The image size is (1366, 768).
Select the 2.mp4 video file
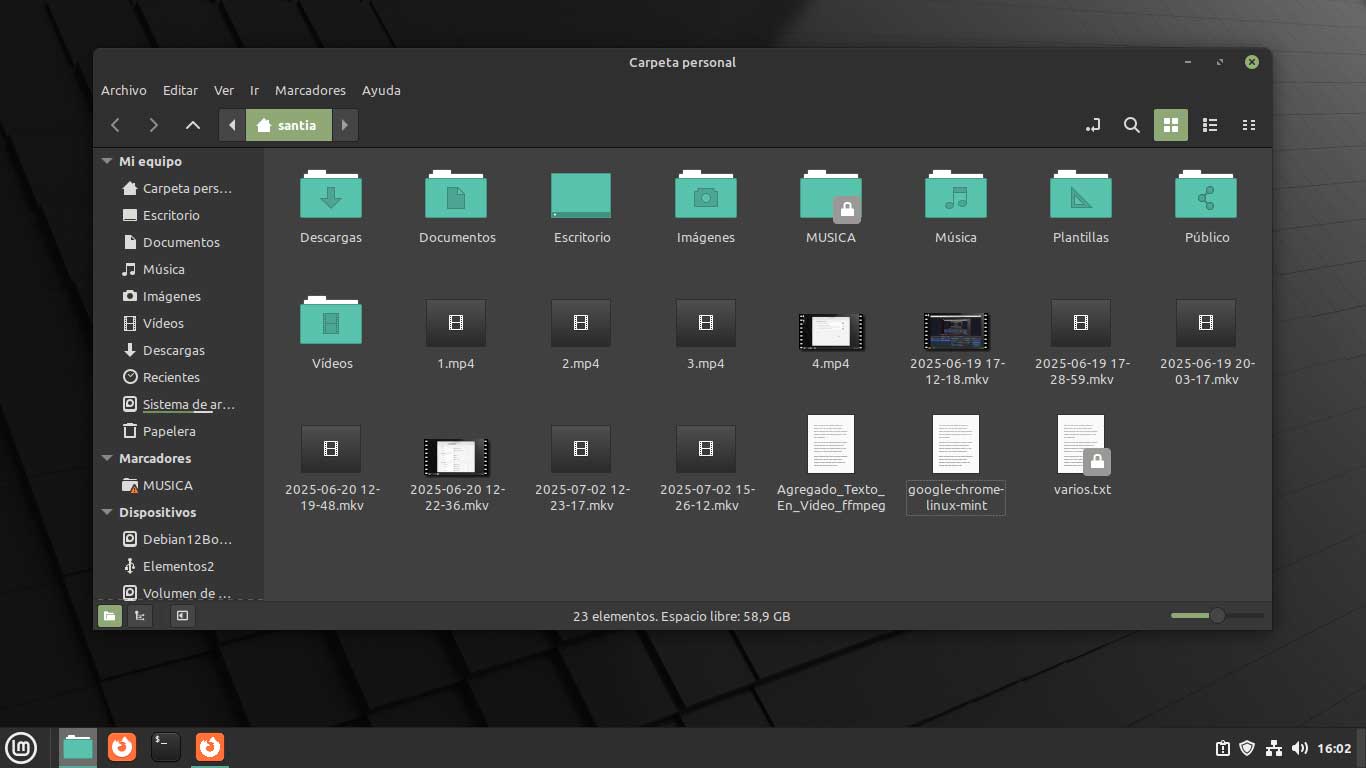click(x=581, y=322)
